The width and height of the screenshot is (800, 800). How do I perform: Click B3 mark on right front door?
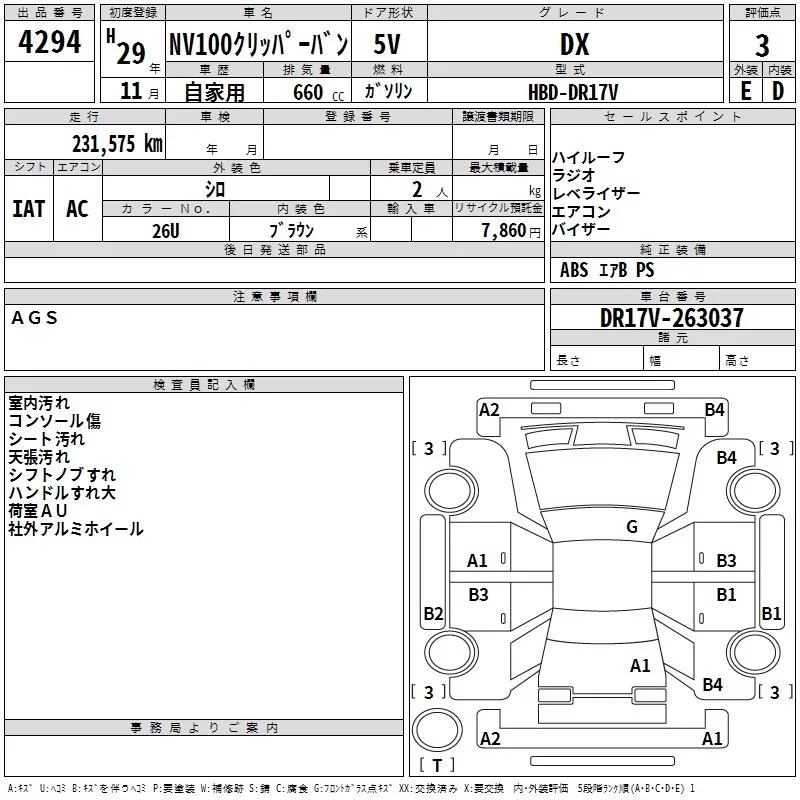[726, 561]
